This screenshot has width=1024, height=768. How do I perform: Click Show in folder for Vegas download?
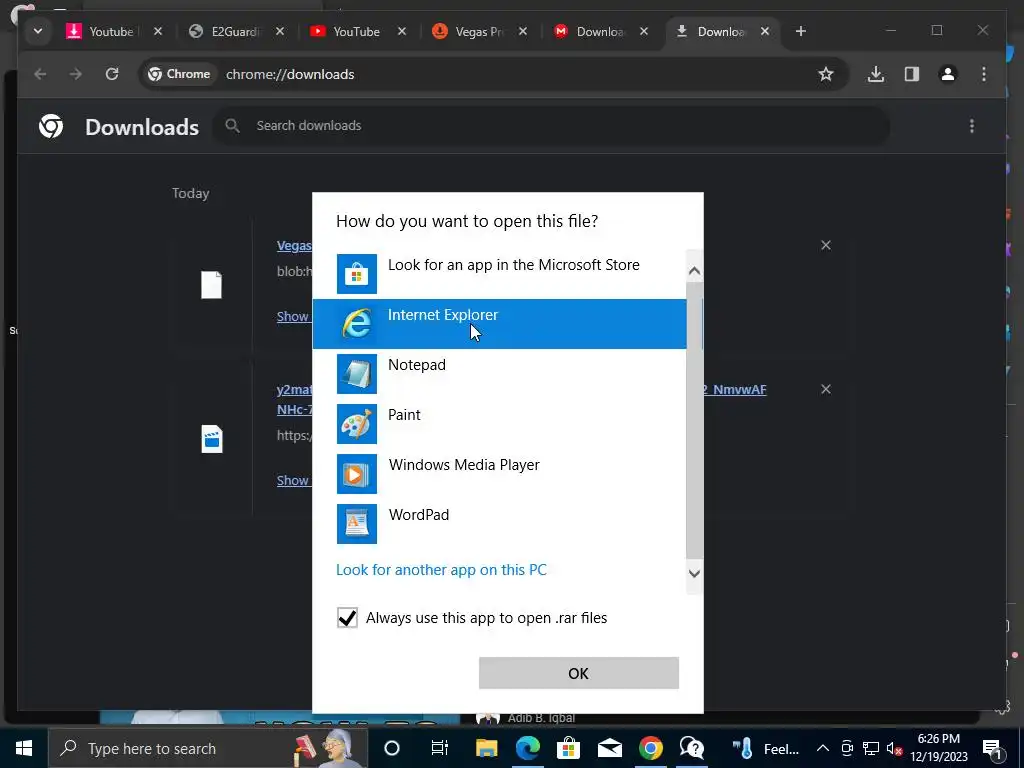coord(293,317)
